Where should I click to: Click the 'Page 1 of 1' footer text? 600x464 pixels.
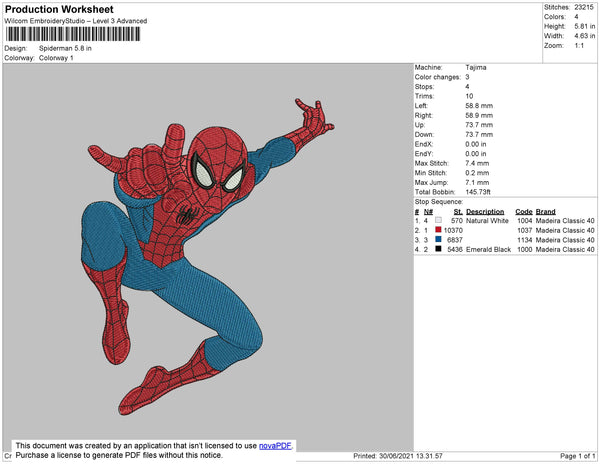577,456
